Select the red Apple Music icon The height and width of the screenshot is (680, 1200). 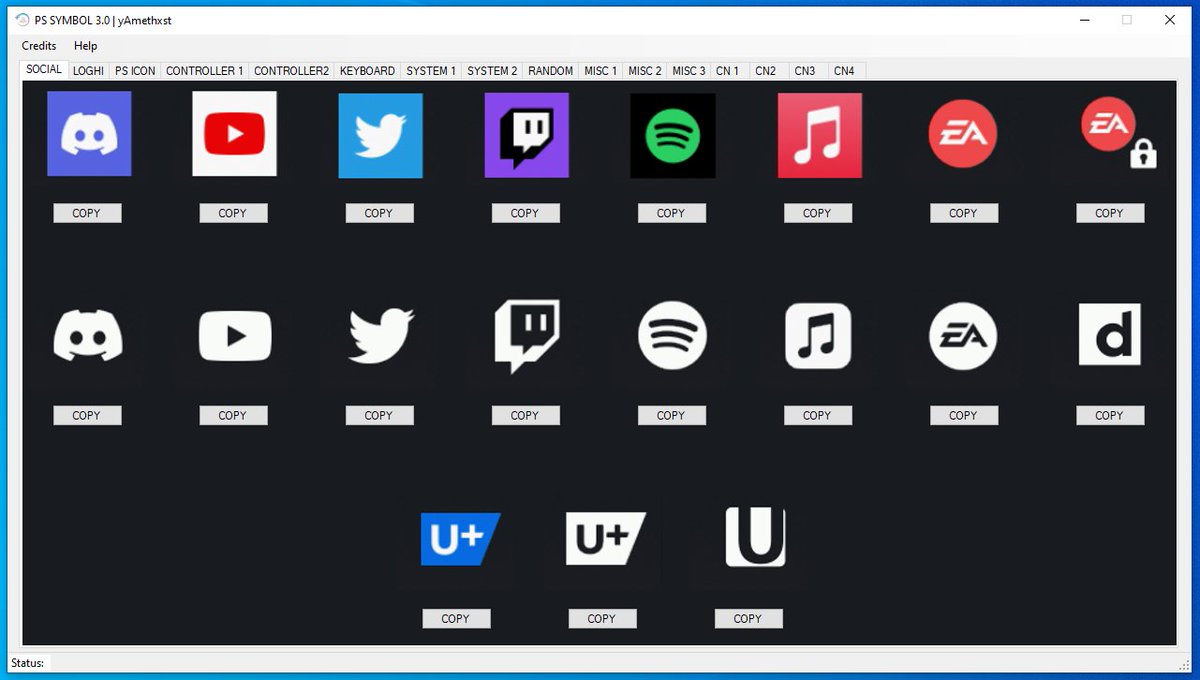[x=820, y=135]
